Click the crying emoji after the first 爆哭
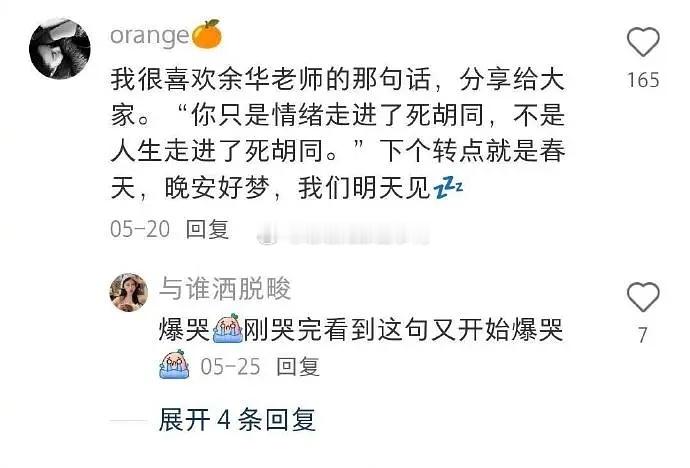 click(227, 329)
